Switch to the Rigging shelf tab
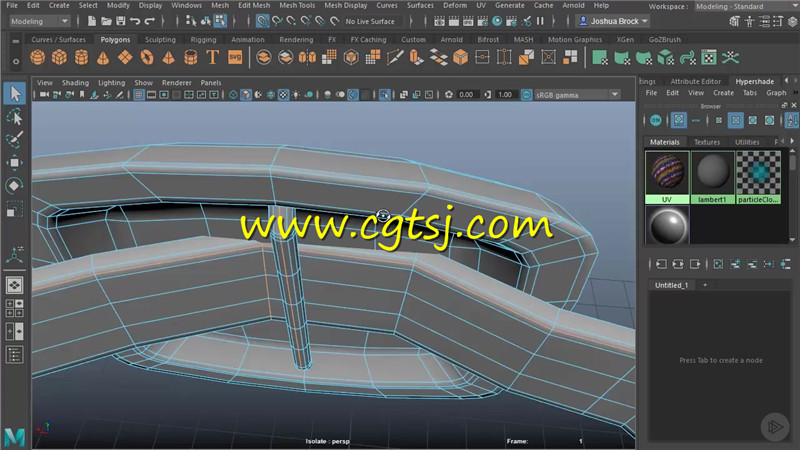 click(203, 39)
